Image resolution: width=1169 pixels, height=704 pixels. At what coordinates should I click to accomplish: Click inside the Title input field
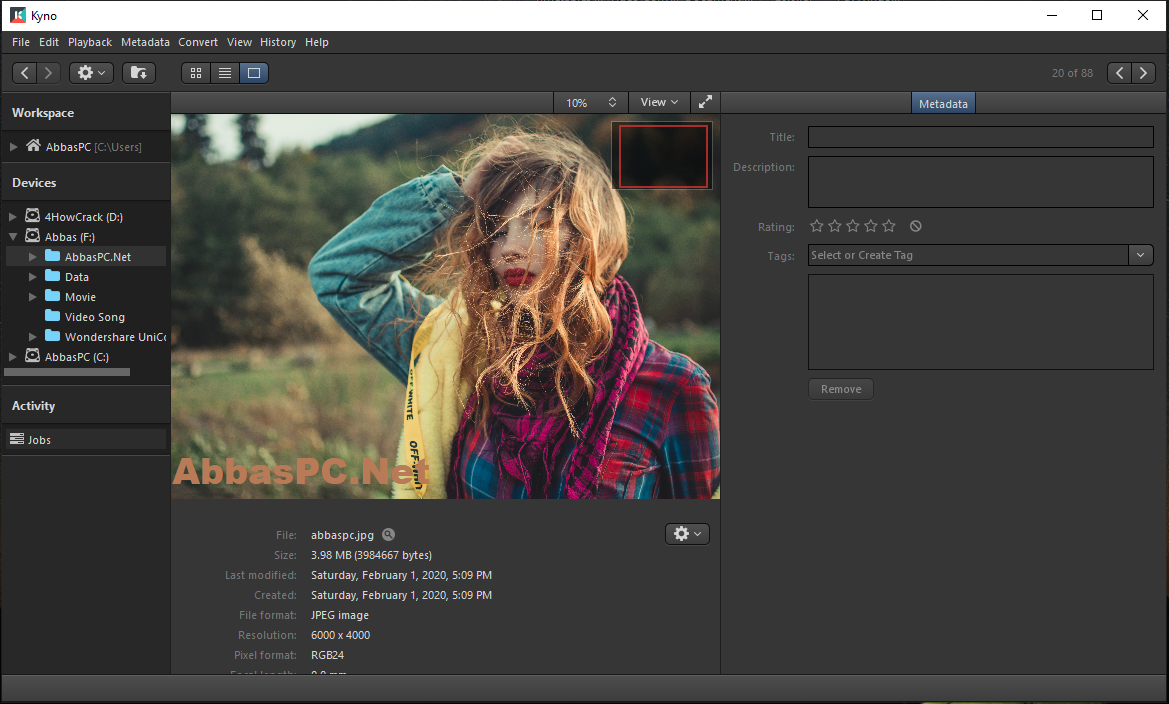pos(980,137)
